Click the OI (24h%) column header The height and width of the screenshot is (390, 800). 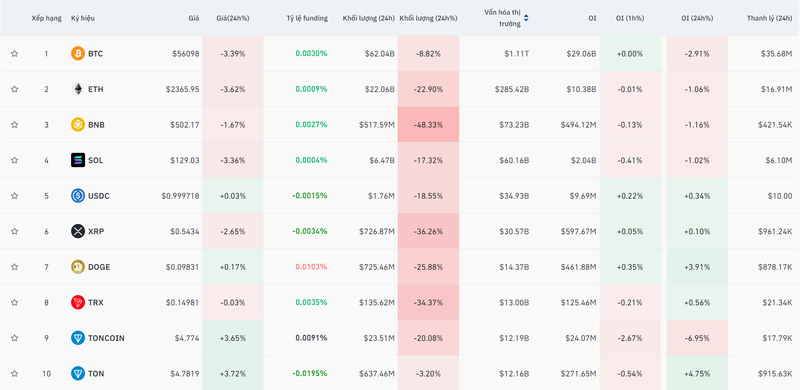point(697,18)
